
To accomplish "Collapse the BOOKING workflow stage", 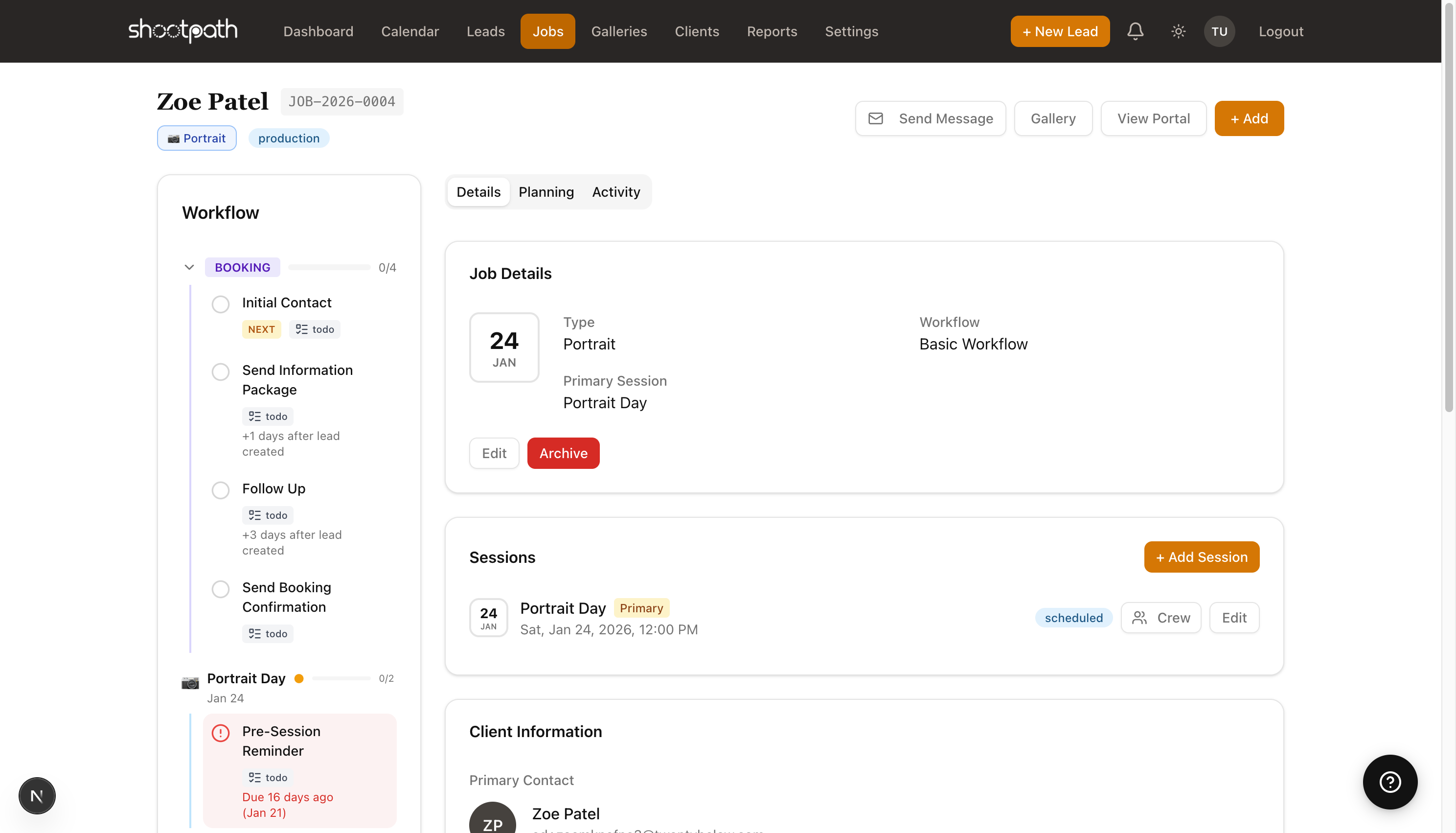I will pyautogui.click(x=189, y=267).
